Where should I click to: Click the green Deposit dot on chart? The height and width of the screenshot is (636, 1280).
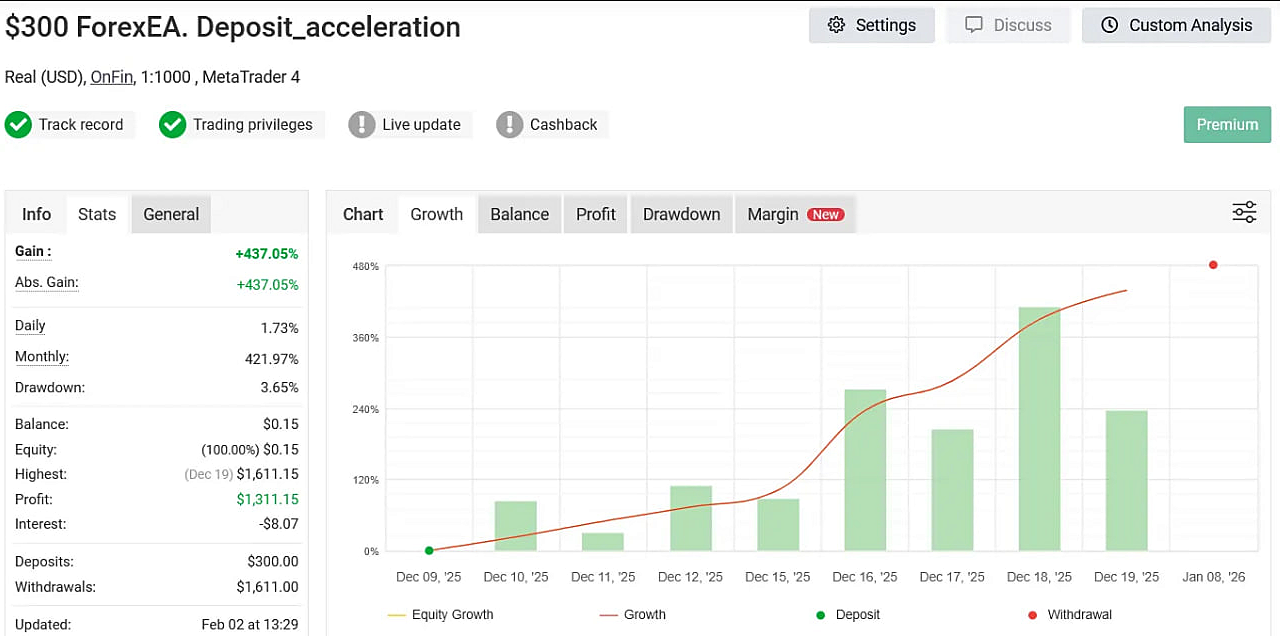pyautogui.click(x=429, y=550)
